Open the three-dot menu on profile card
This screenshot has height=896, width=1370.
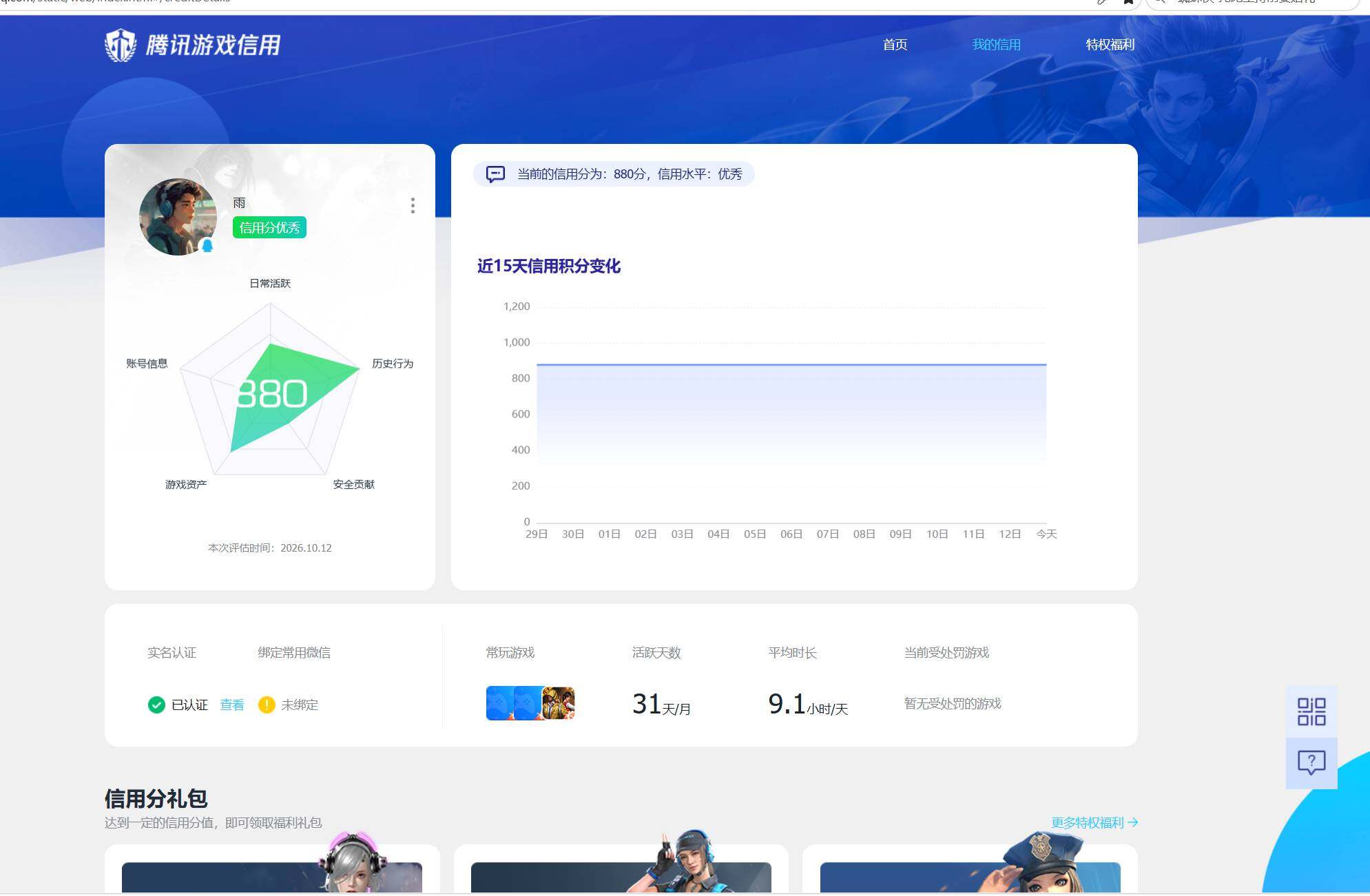tap(413, 205)
